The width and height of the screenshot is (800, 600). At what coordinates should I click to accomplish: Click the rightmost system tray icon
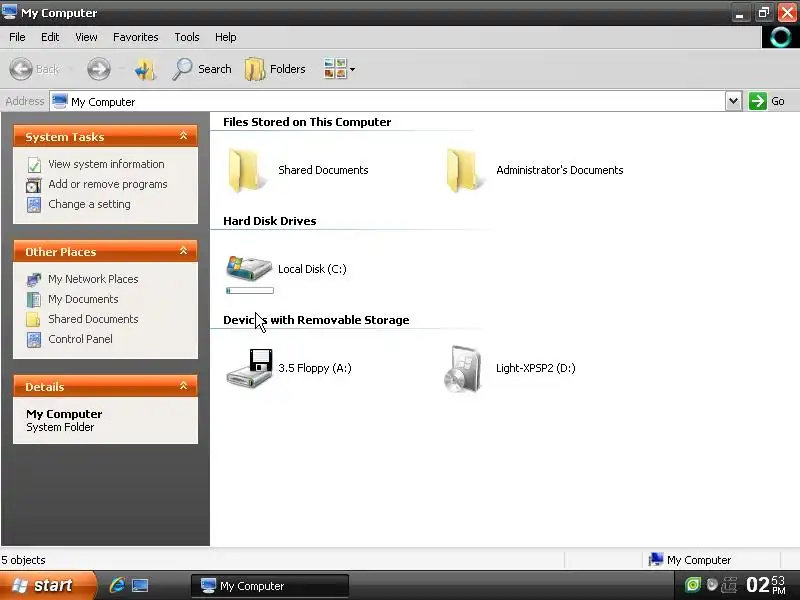click(730, 585)
